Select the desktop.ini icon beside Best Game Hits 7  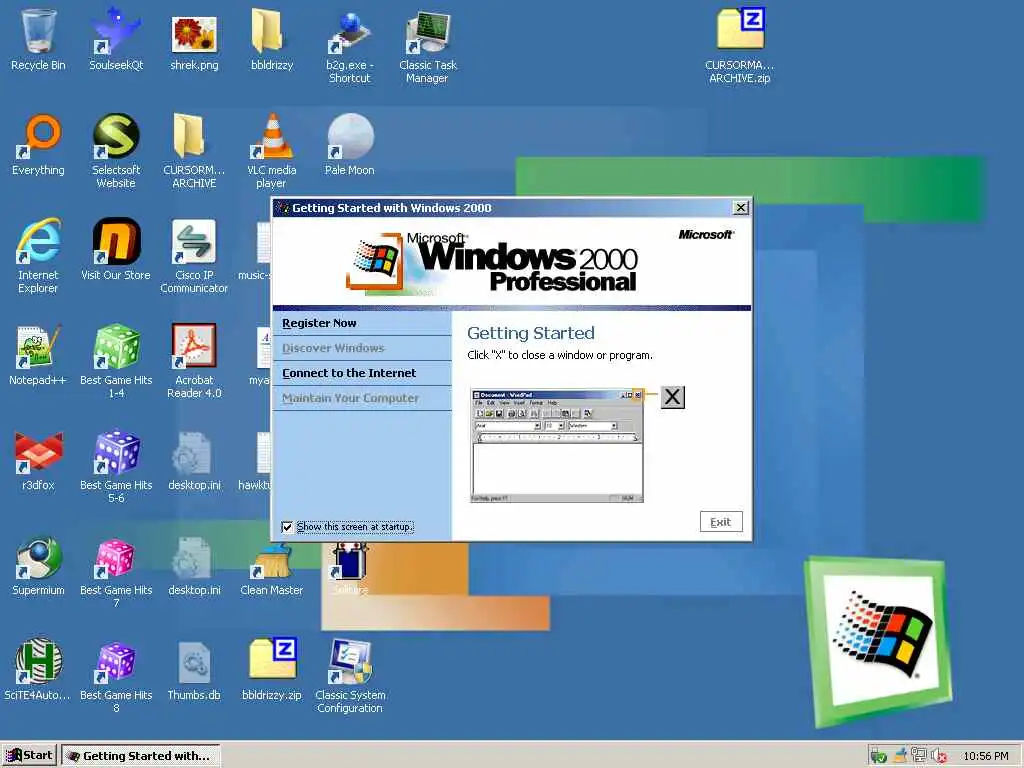[194, 556]
